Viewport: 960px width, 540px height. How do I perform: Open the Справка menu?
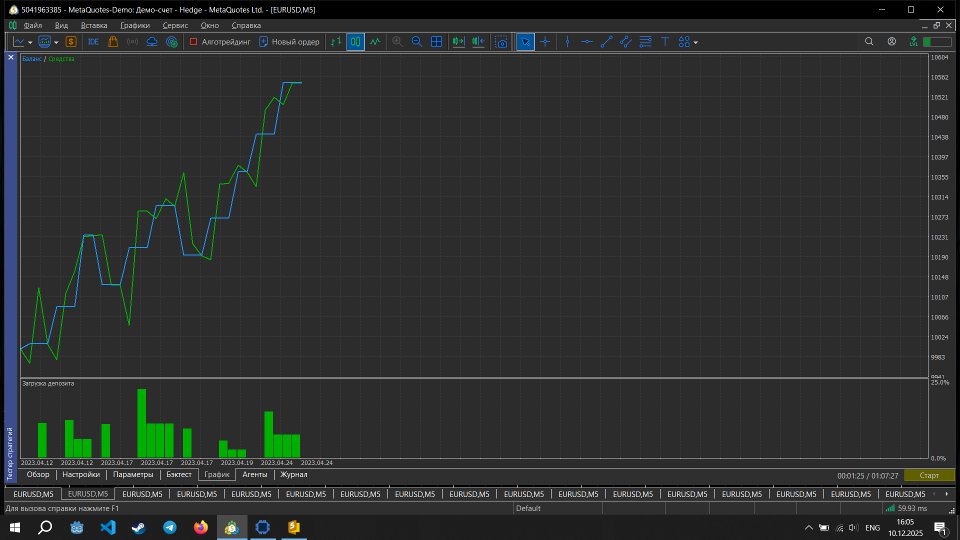pos(246,25)
